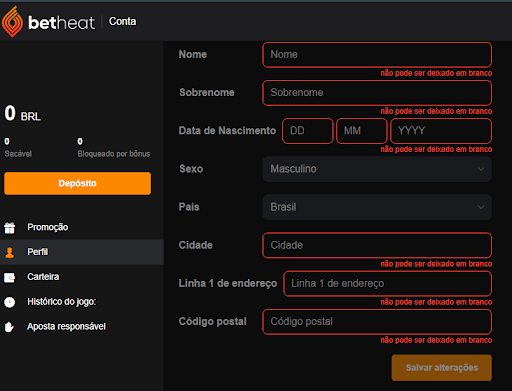Focus the Nome input field
The height and width of the screenshot is (391, 512).
click(377, 55)
